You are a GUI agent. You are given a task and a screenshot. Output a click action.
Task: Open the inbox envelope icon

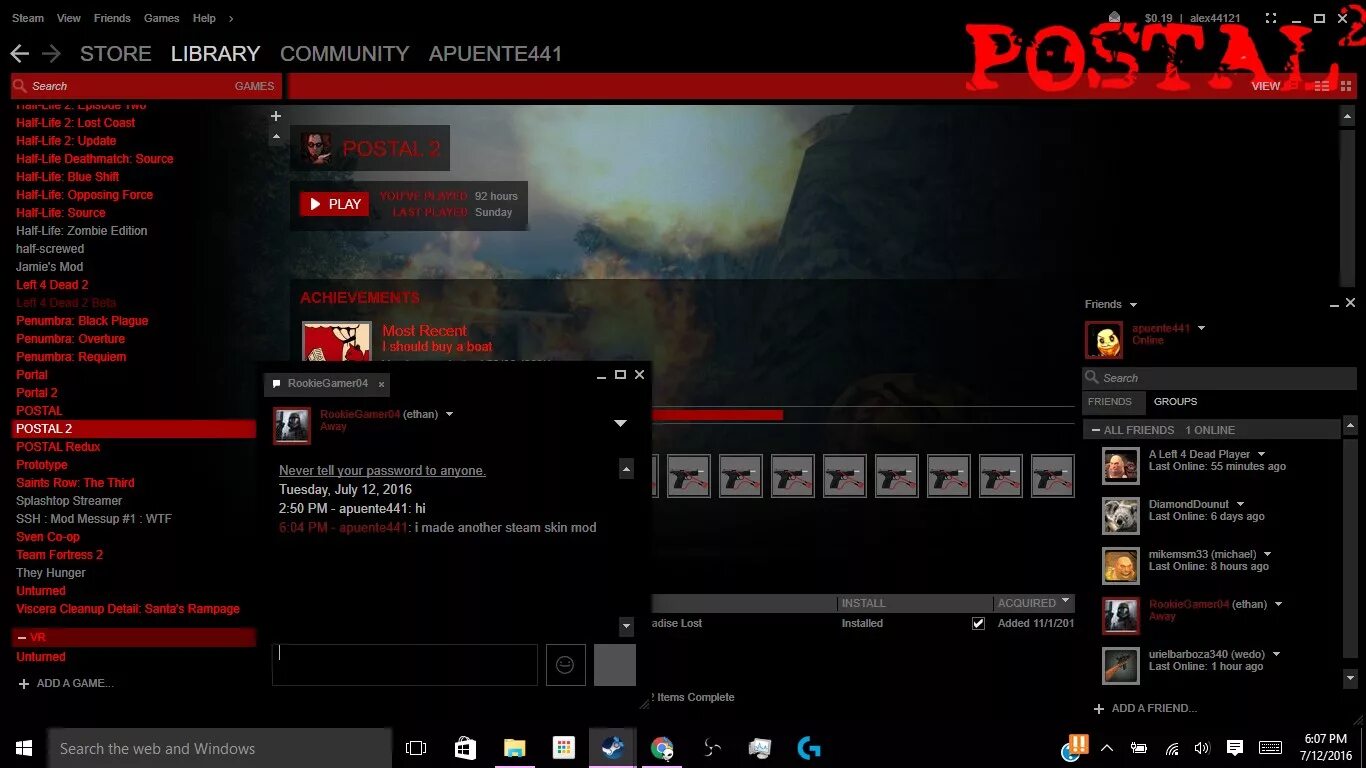pos(1115,17)
